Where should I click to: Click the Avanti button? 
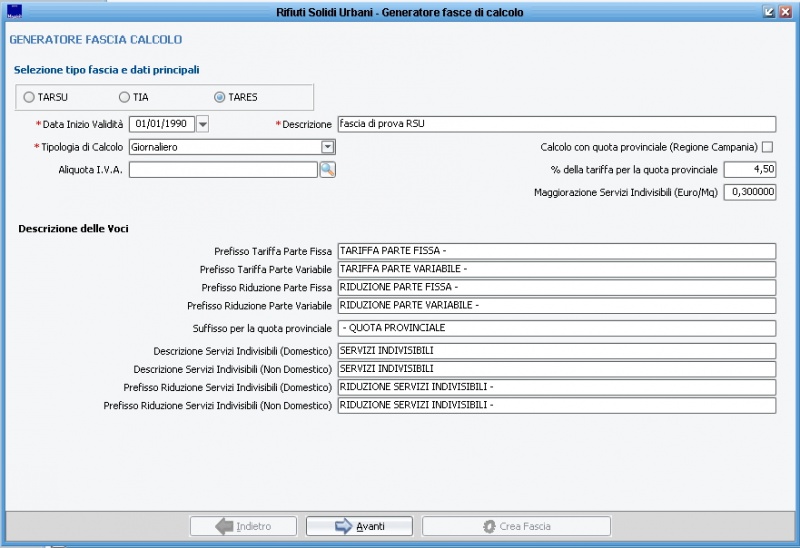click(x=359, y=526)
